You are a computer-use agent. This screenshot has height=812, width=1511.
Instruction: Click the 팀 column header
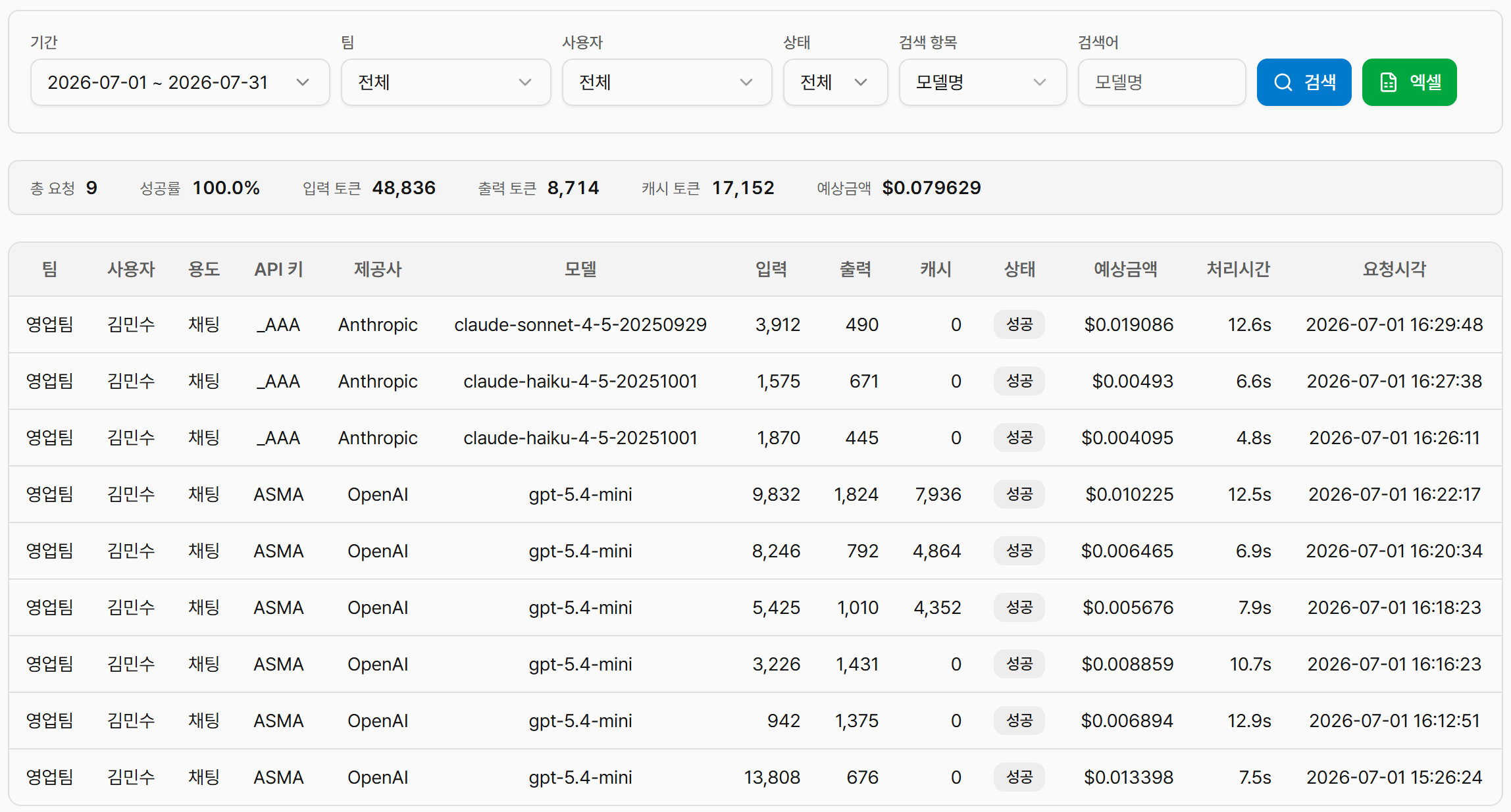[x=50, y=269]
